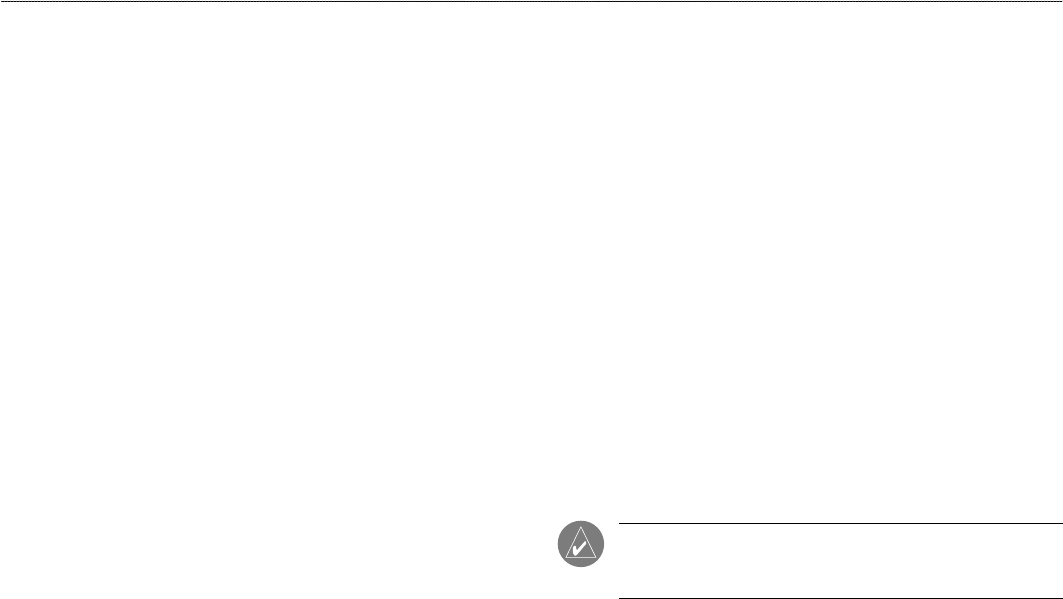Click the upper line of the note box
This screenshot has width=1063, height=599.
coord(841,523)
